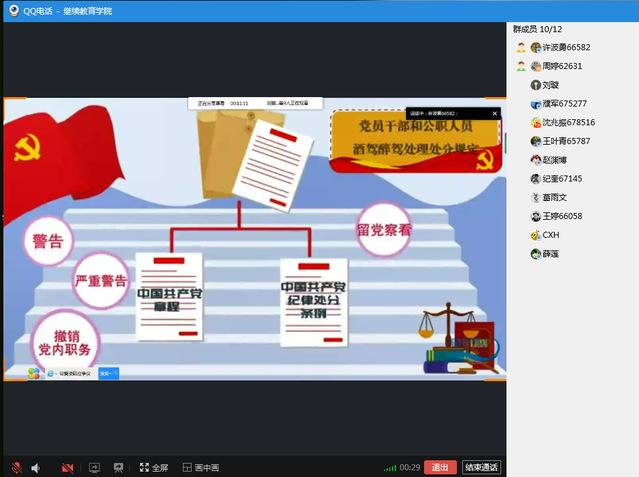
Task: Click the speaker volume icon
Action: point(36,467)
